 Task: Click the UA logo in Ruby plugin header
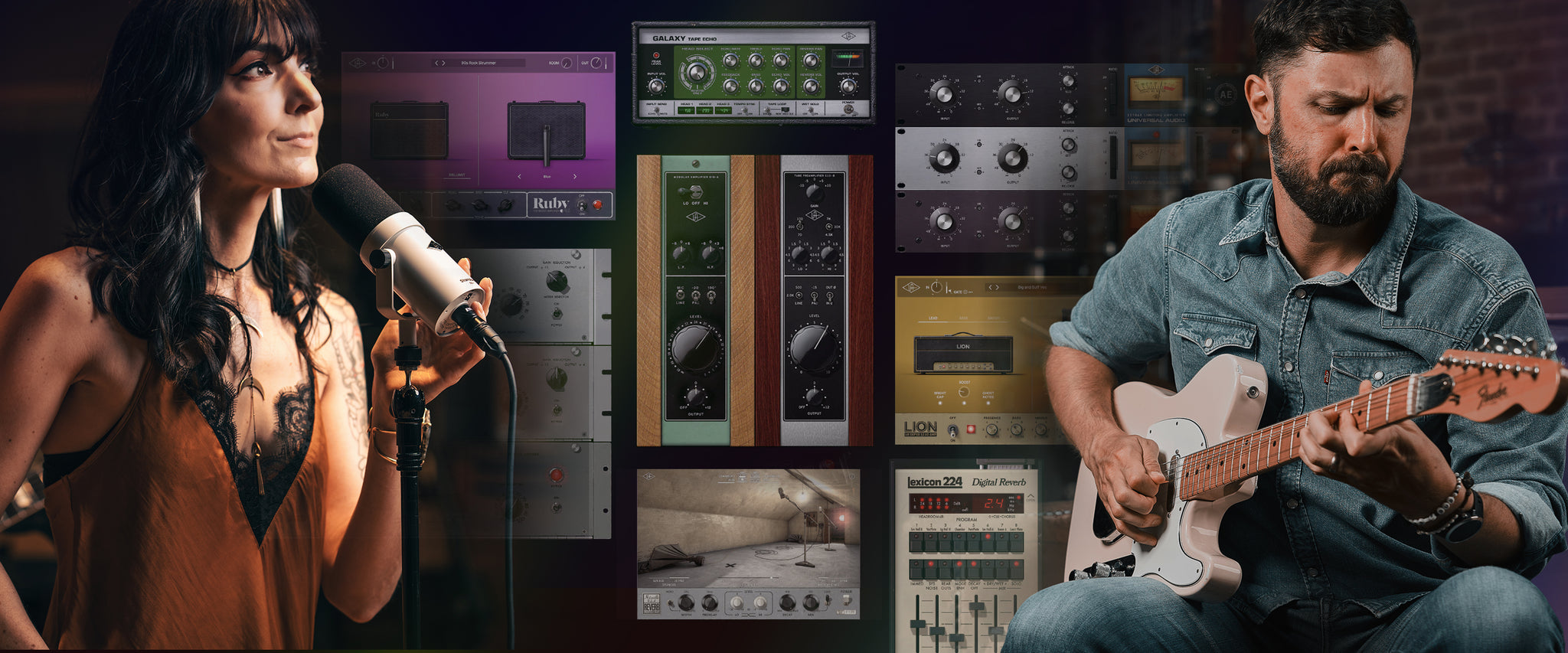point(357,63)
